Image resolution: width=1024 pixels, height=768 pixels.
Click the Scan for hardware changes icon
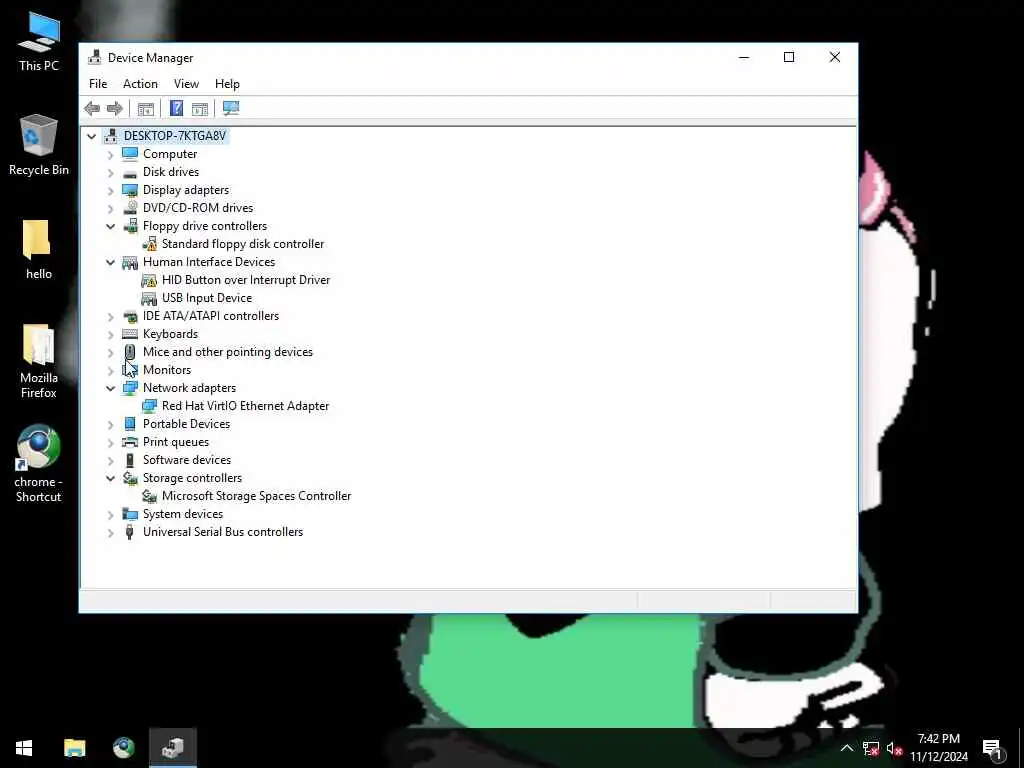(231, 108)
